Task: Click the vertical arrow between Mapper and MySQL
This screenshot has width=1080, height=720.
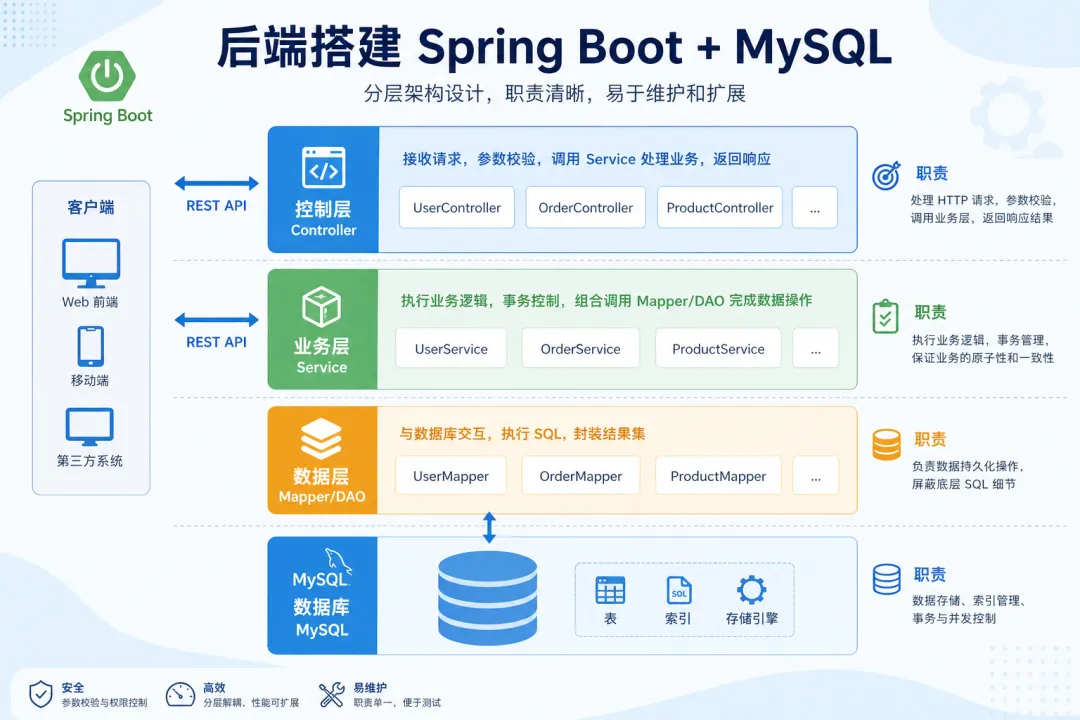Action: pos(489,527)
